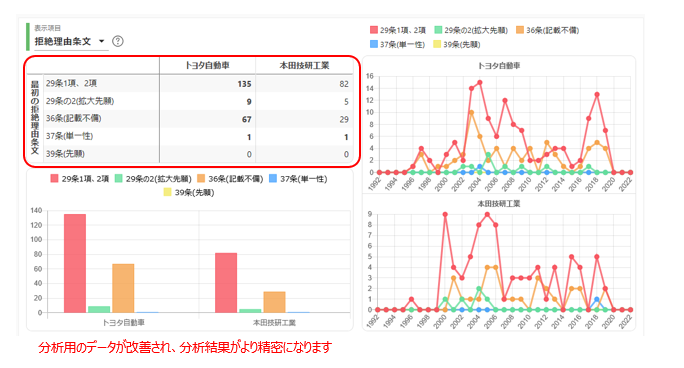Toggle yellow 39条(先願) swatch in line chart legend
Viewport: 684px width, 368px height.
[x=438, y=44]
